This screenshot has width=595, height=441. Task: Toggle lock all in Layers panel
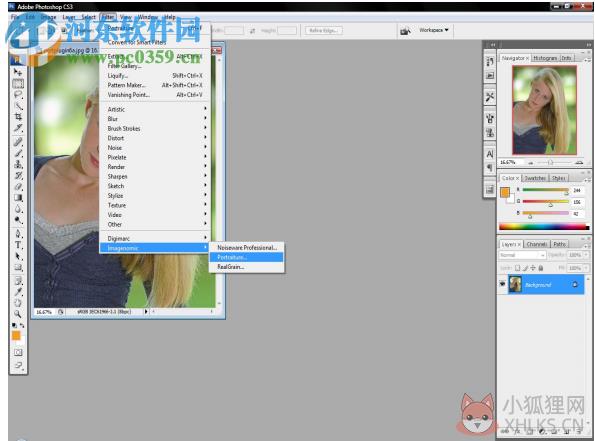click(541, 268)
